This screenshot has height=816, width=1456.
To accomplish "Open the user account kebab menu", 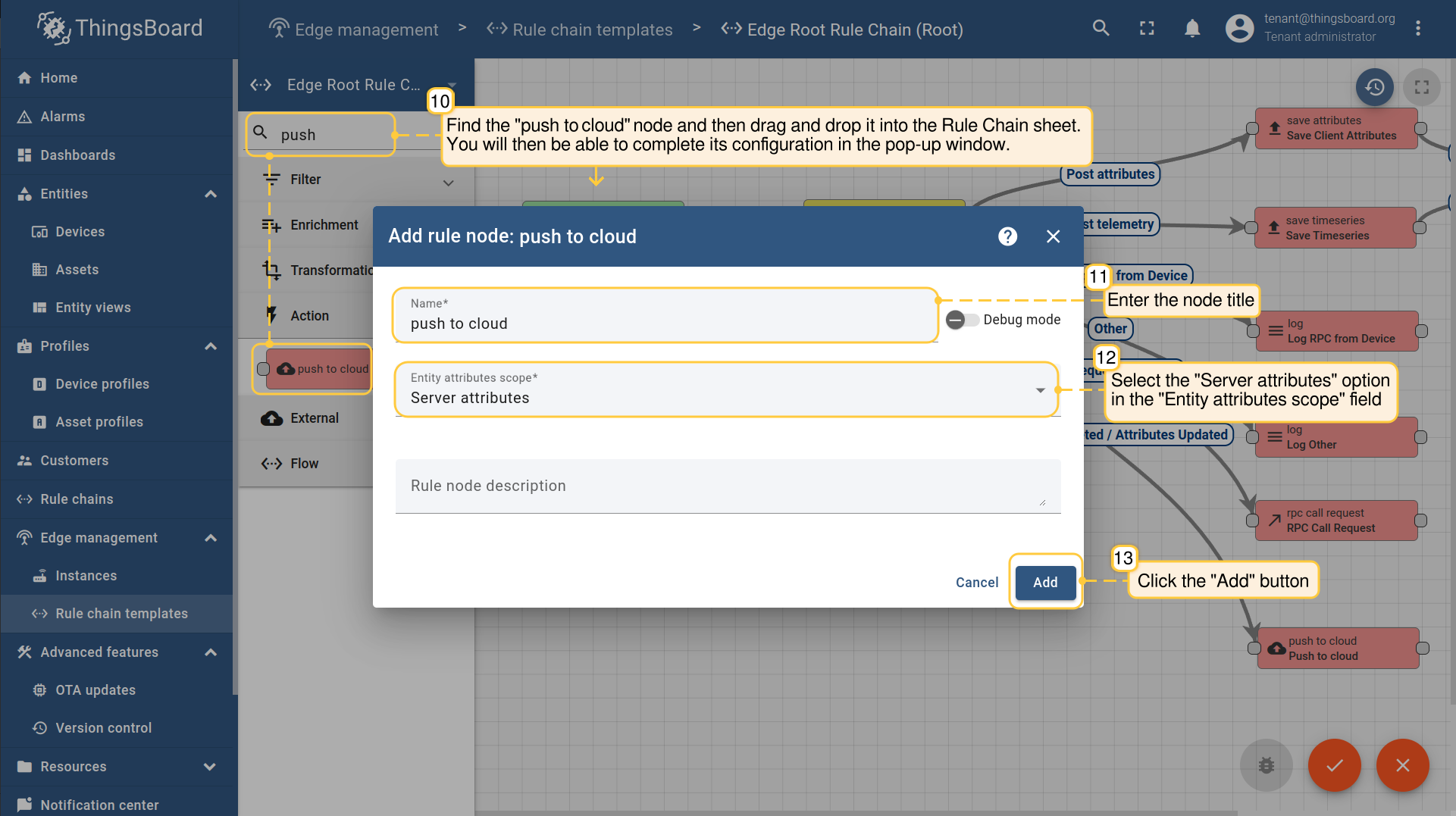I will pyautogui.click(x=1418, y=29).
